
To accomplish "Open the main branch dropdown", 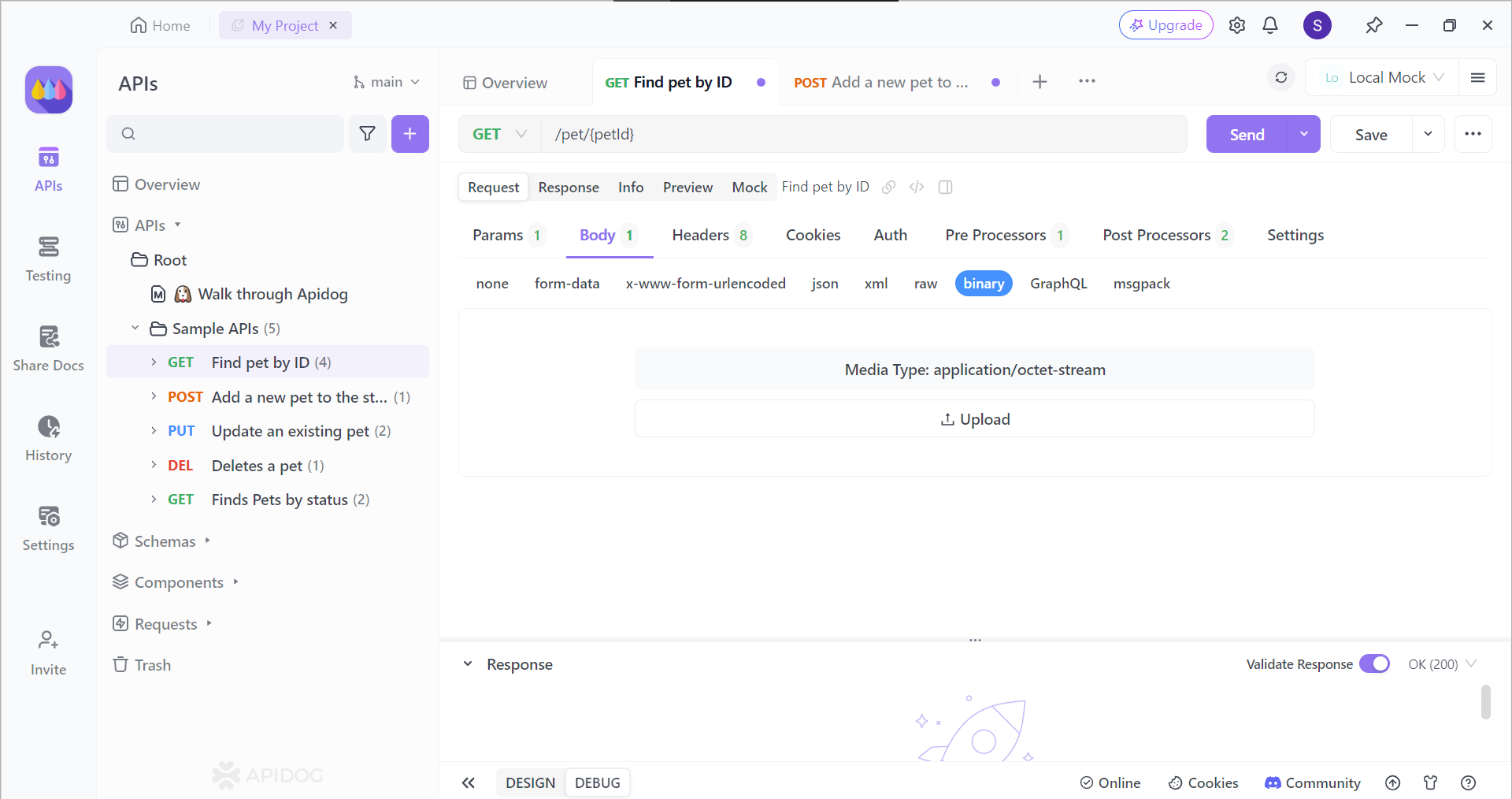I will [x=387, y=82].
